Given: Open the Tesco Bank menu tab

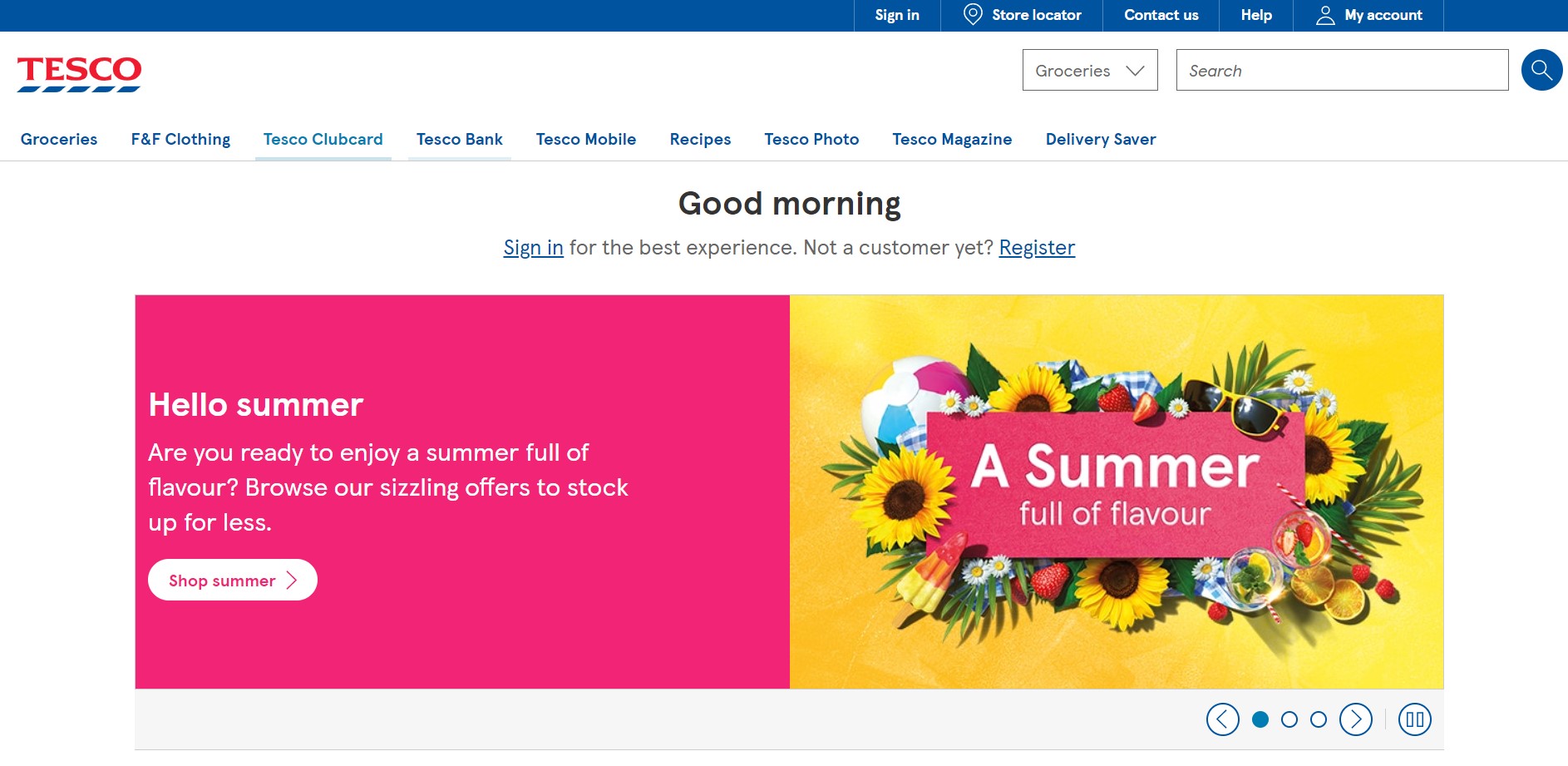Looking at the screenshot, I should pyautogui.click(x=459, y=139).
